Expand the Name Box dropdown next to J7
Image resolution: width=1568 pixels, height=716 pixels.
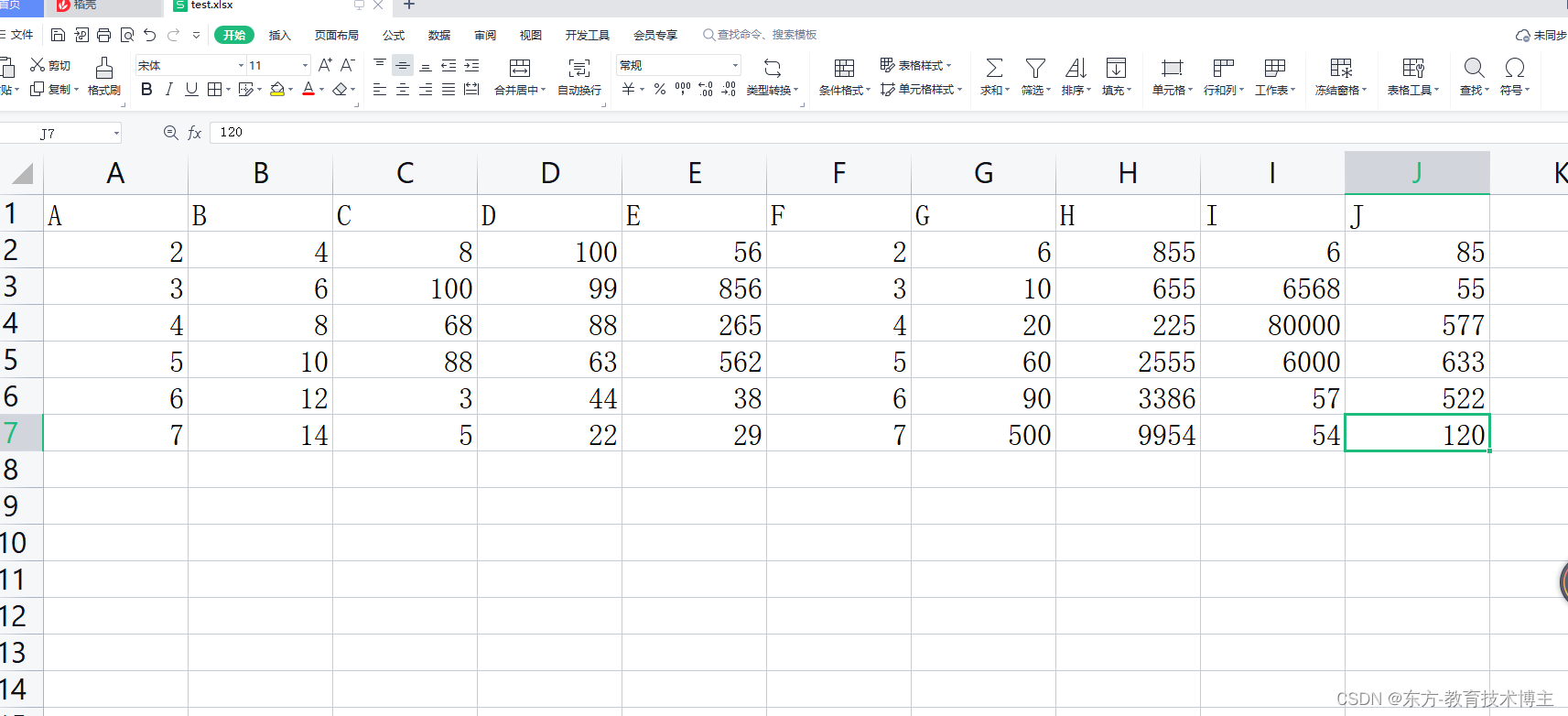[116, 133]
